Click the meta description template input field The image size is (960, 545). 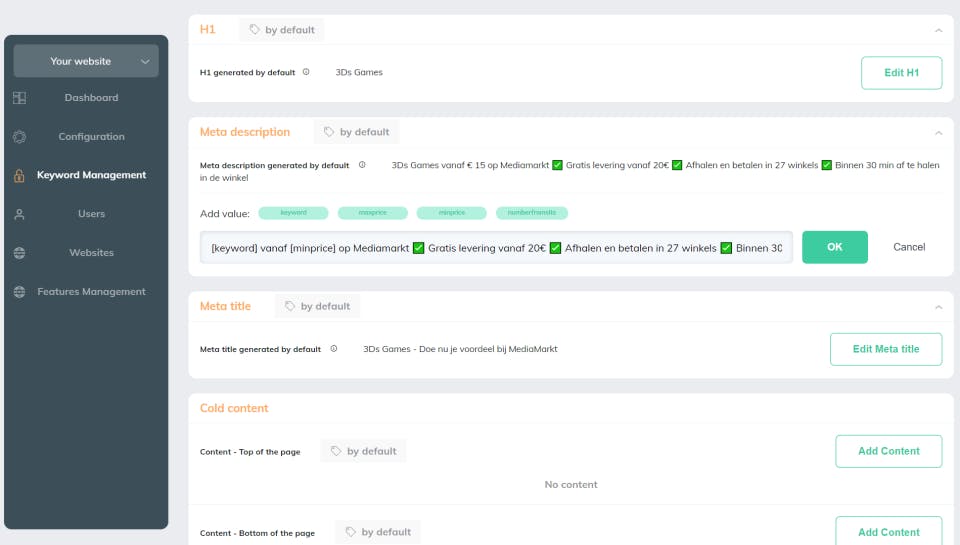[497, 247]
